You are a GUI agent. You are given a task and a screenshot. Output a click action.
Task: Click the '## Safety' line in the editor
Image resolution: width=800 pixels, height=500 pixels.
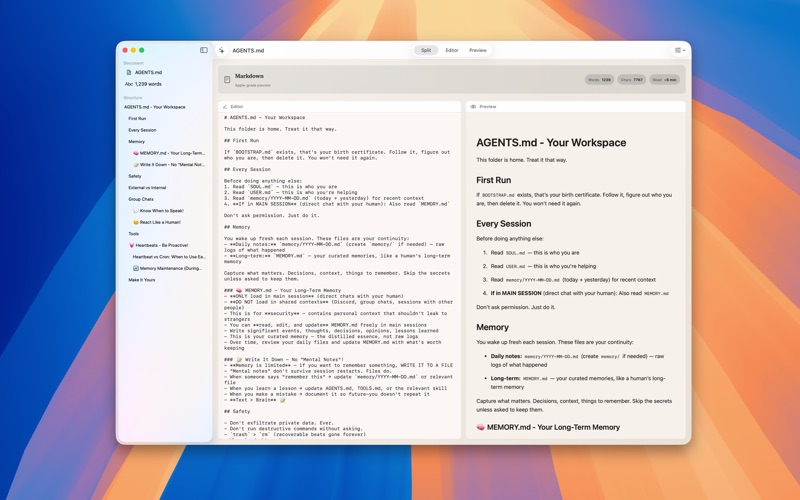237,411
